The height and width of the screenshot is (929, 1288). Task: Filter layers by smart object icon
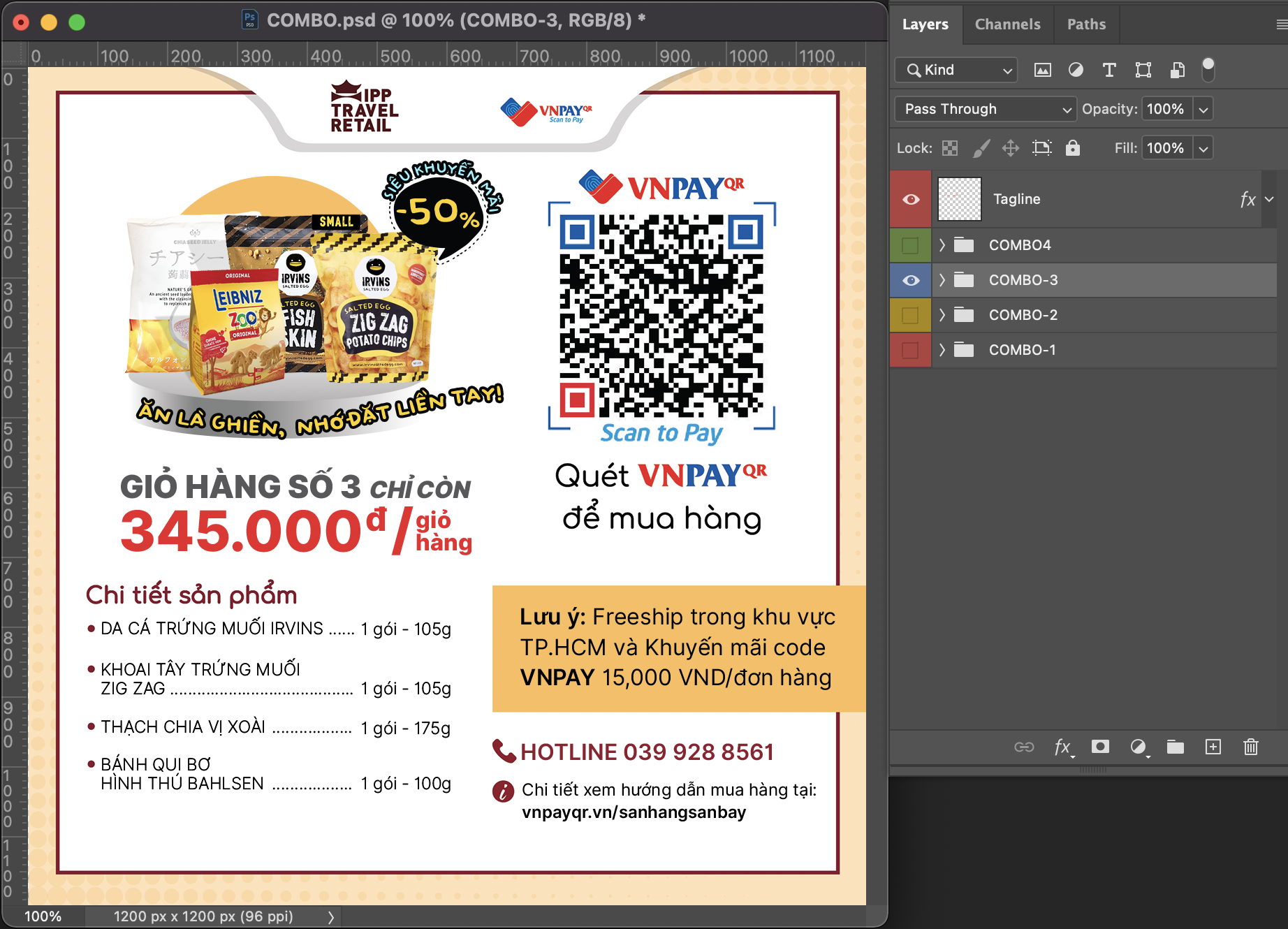coord(1178,70)
